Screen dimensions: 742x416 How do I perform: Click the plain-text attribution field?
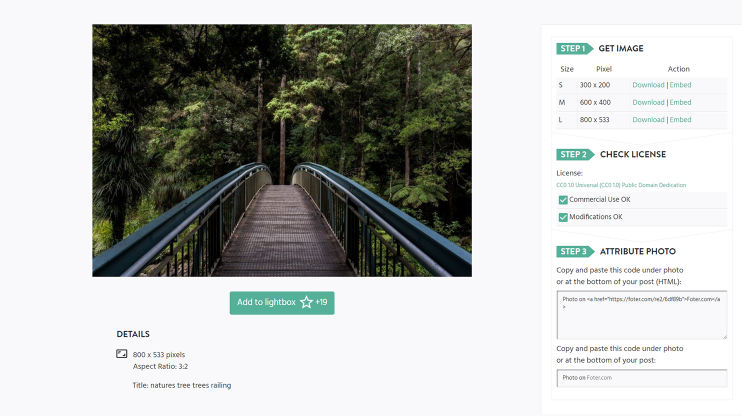pyautogui.click(x=642, y=378)
